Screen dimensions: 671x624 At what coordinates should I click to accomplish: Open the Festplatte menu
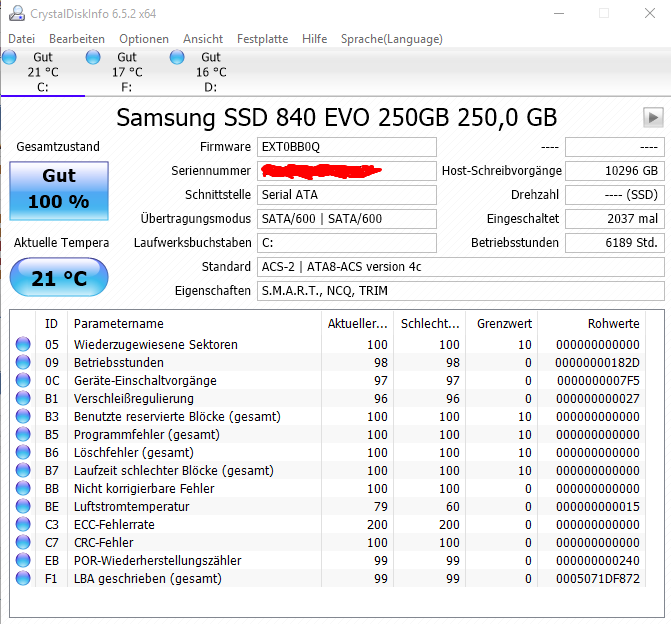[262, 39]
